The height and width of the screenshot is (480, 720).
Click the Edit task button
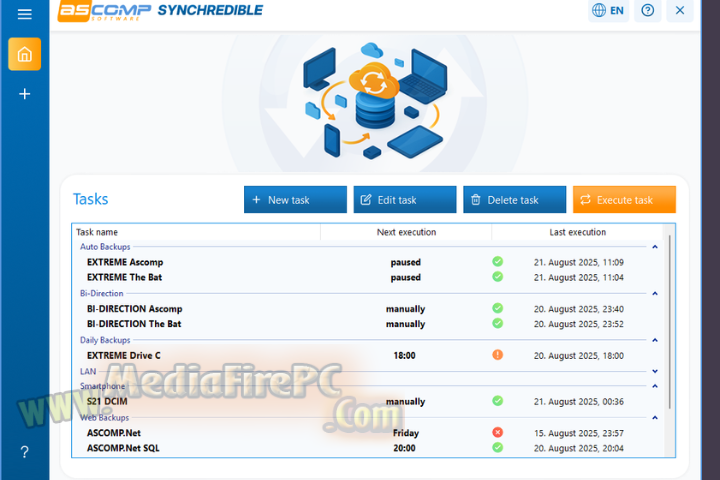pyautogui.click(x=405, y=200)
